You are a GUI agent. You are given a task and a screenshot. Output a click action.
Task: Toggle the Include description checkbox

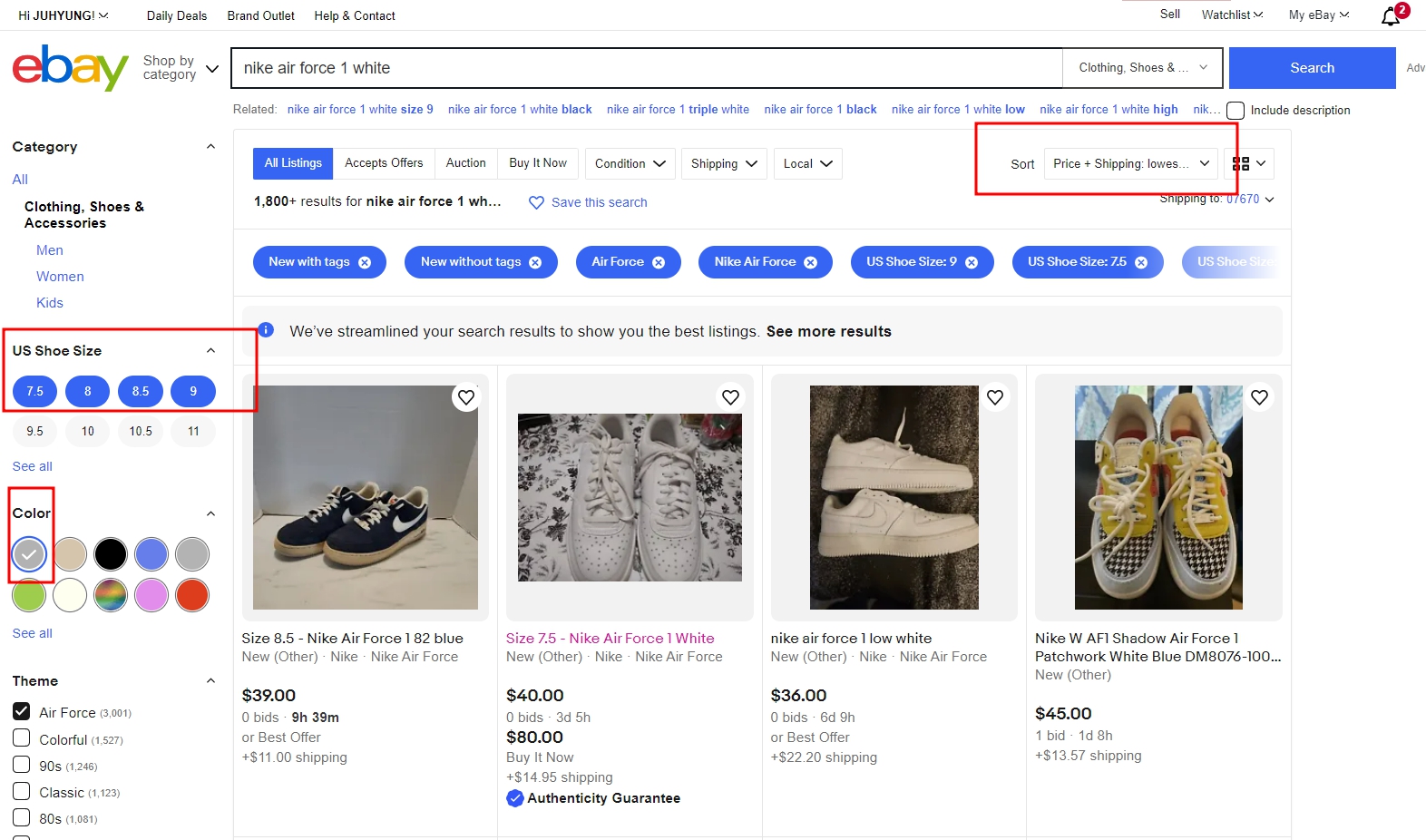point(1236,111)
